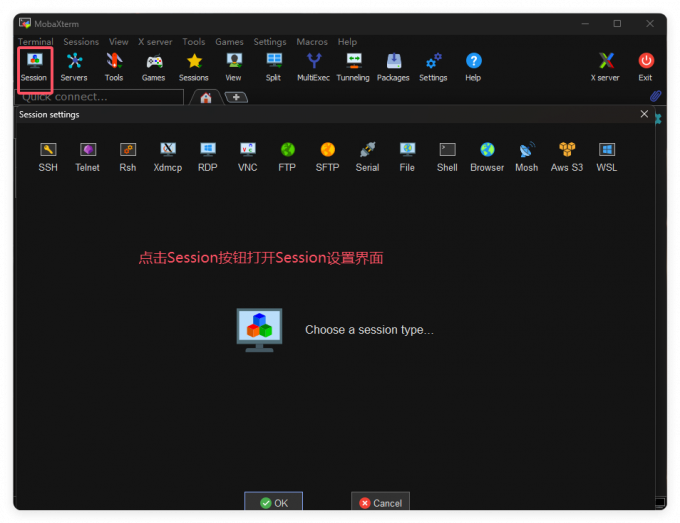Open the View menu in menu bar
Image resolution: width=680 pixels, height=523 pixels.
[x=118, y=42]
